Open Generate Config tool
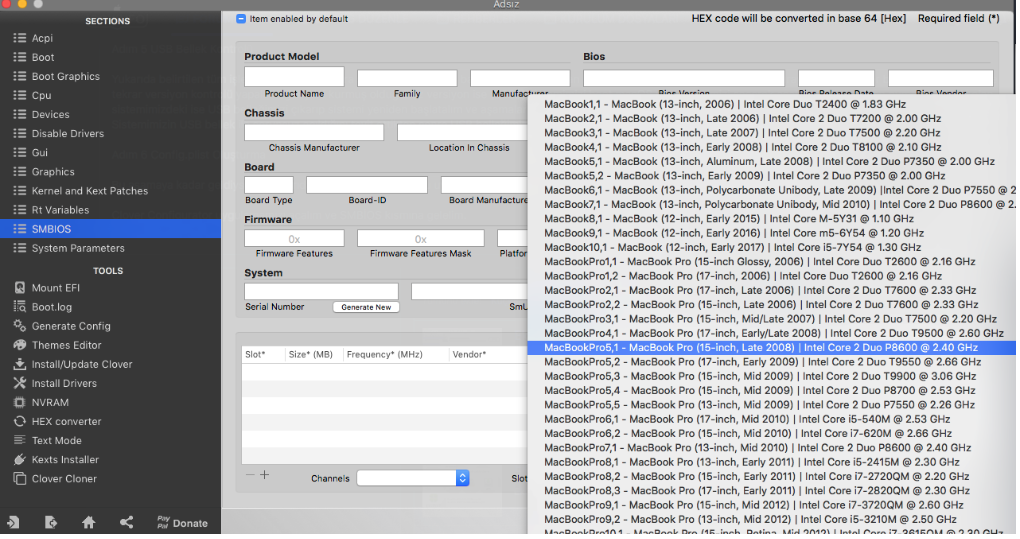 [71, 326]
